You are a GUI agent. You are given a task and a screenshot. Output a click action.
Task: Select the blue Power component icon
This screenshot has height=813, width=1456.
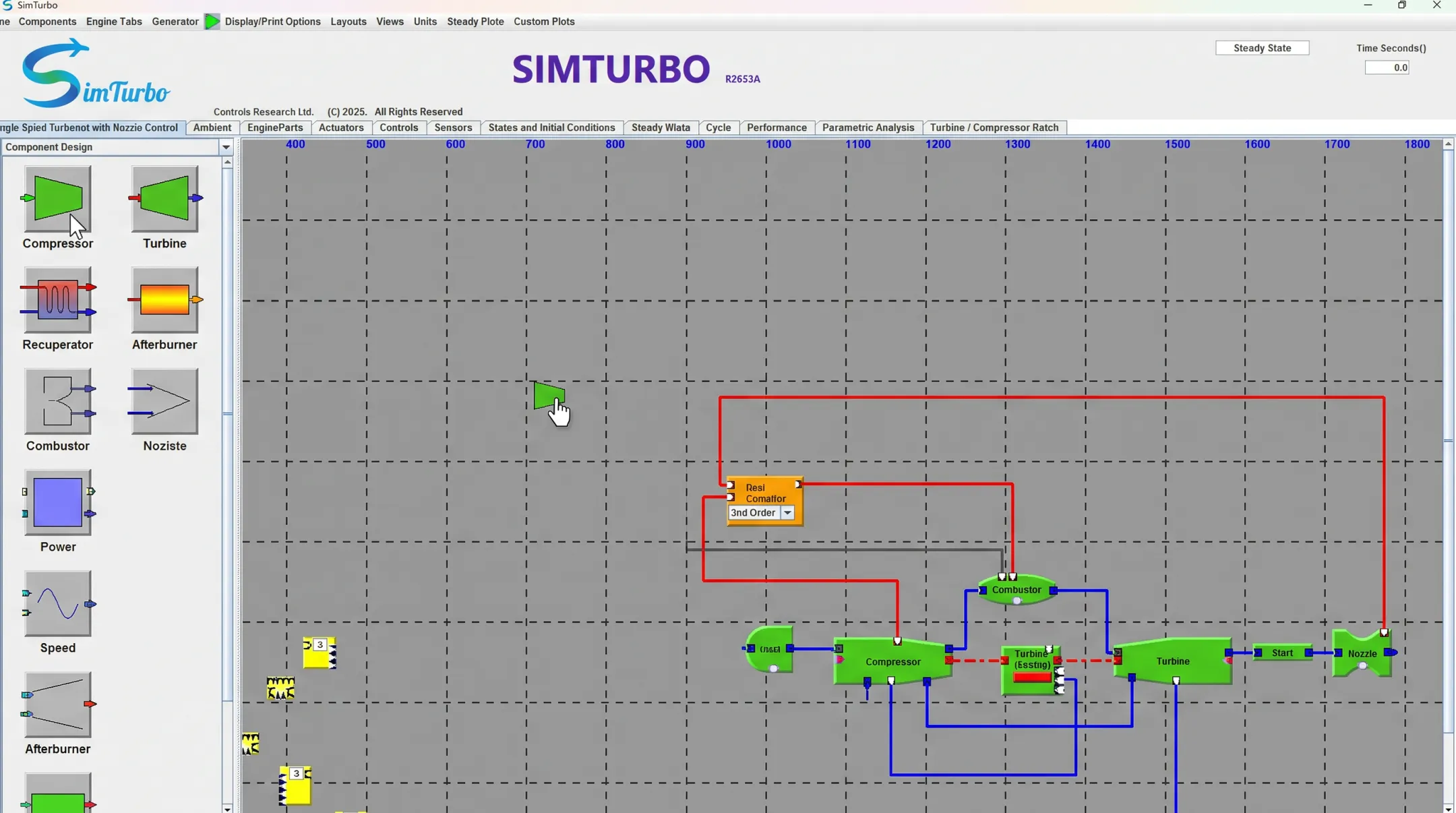(57, 502)
